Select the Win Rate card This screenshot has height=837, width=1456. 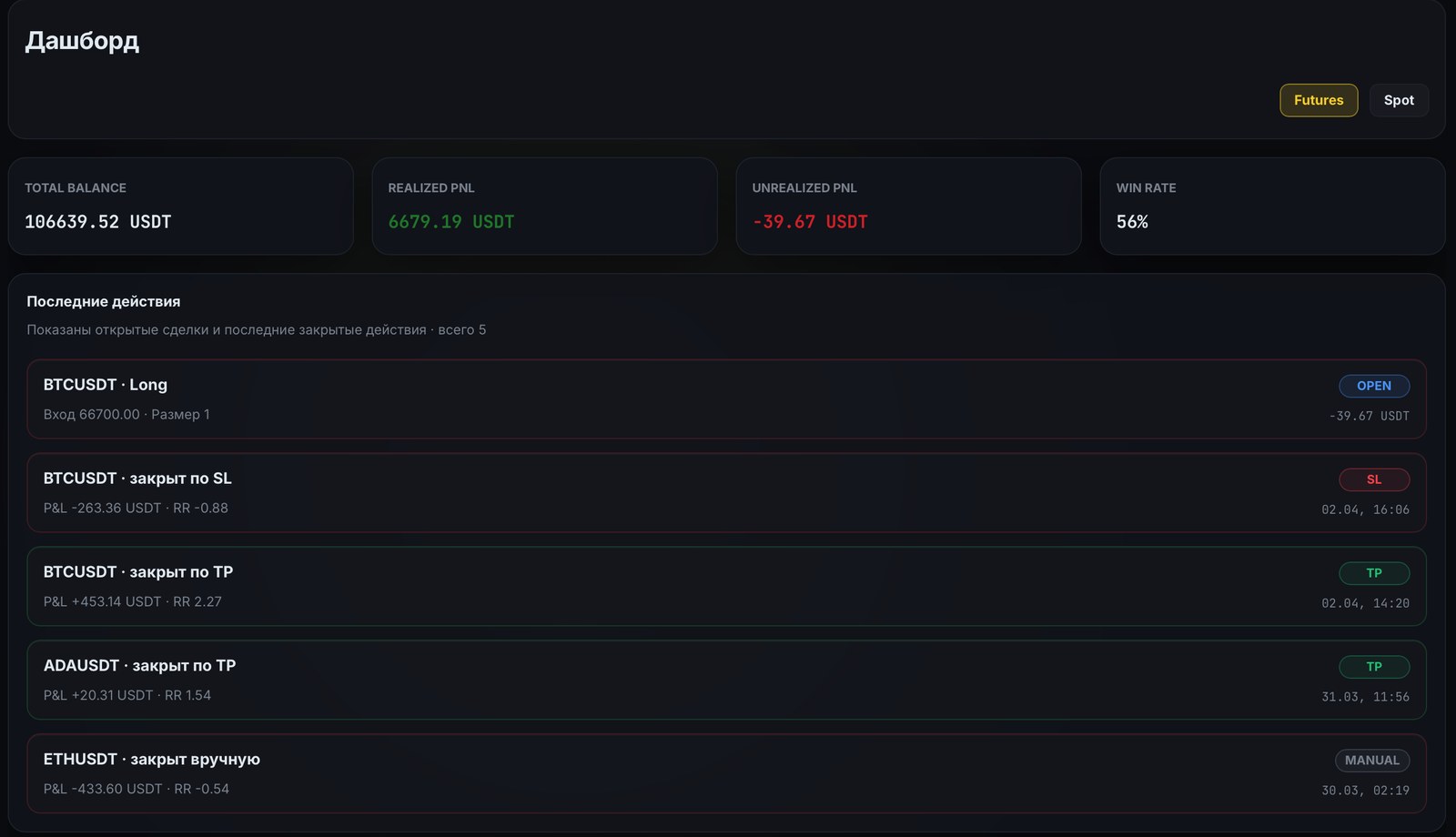click(x=1272, y=206)
